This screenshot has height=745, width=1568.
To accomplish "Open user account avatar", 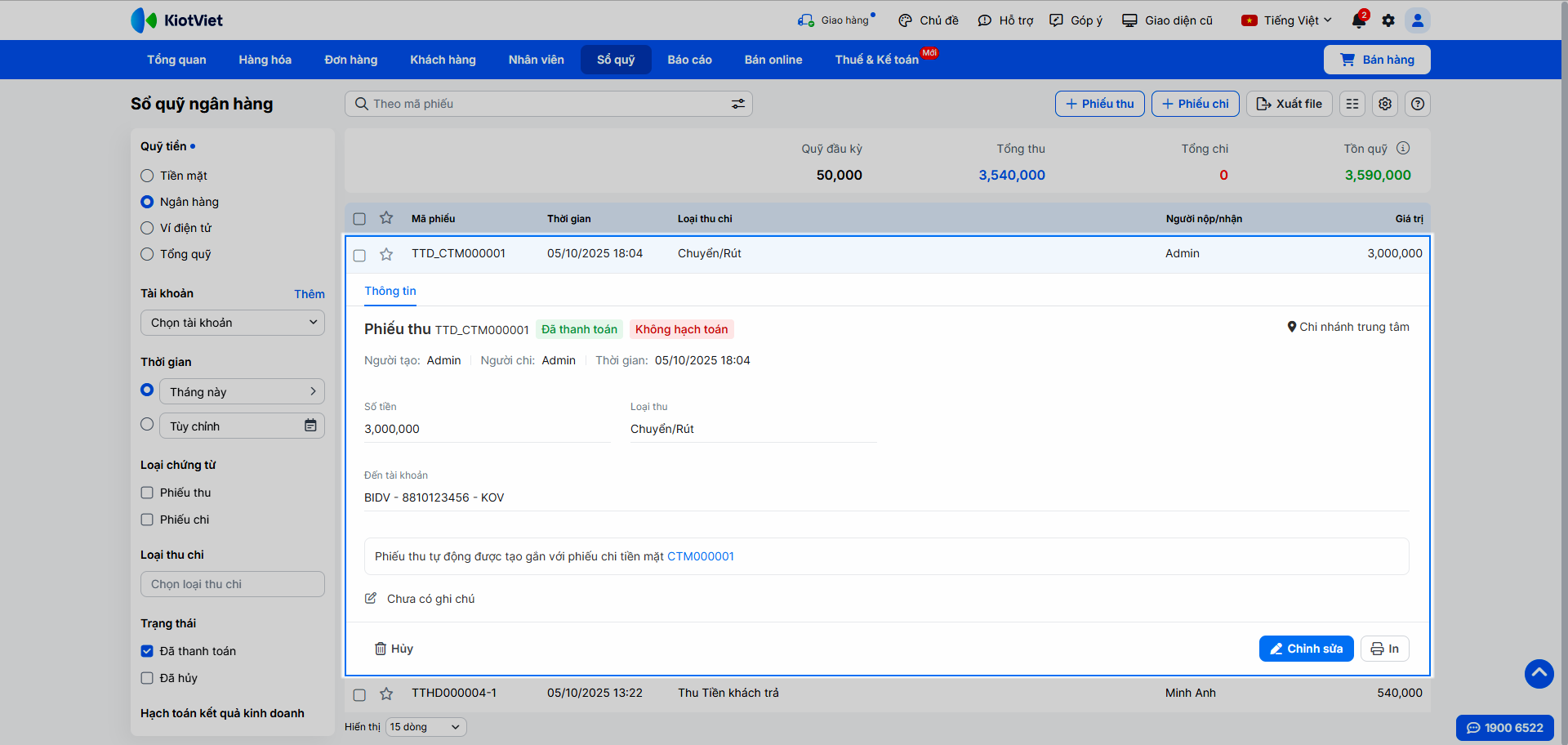I will 1418,20.
